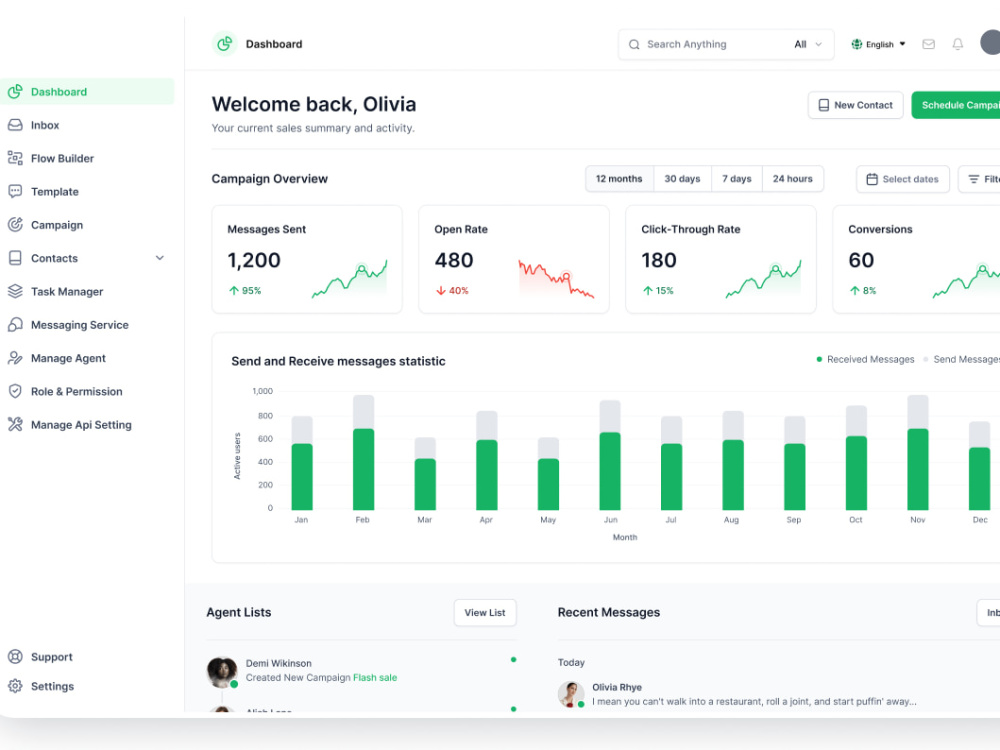This screenshot has width=1000, height=750.
Task: Click the Support lifebuoy icon
Action: pyautogui.click(x=15, y=657)
